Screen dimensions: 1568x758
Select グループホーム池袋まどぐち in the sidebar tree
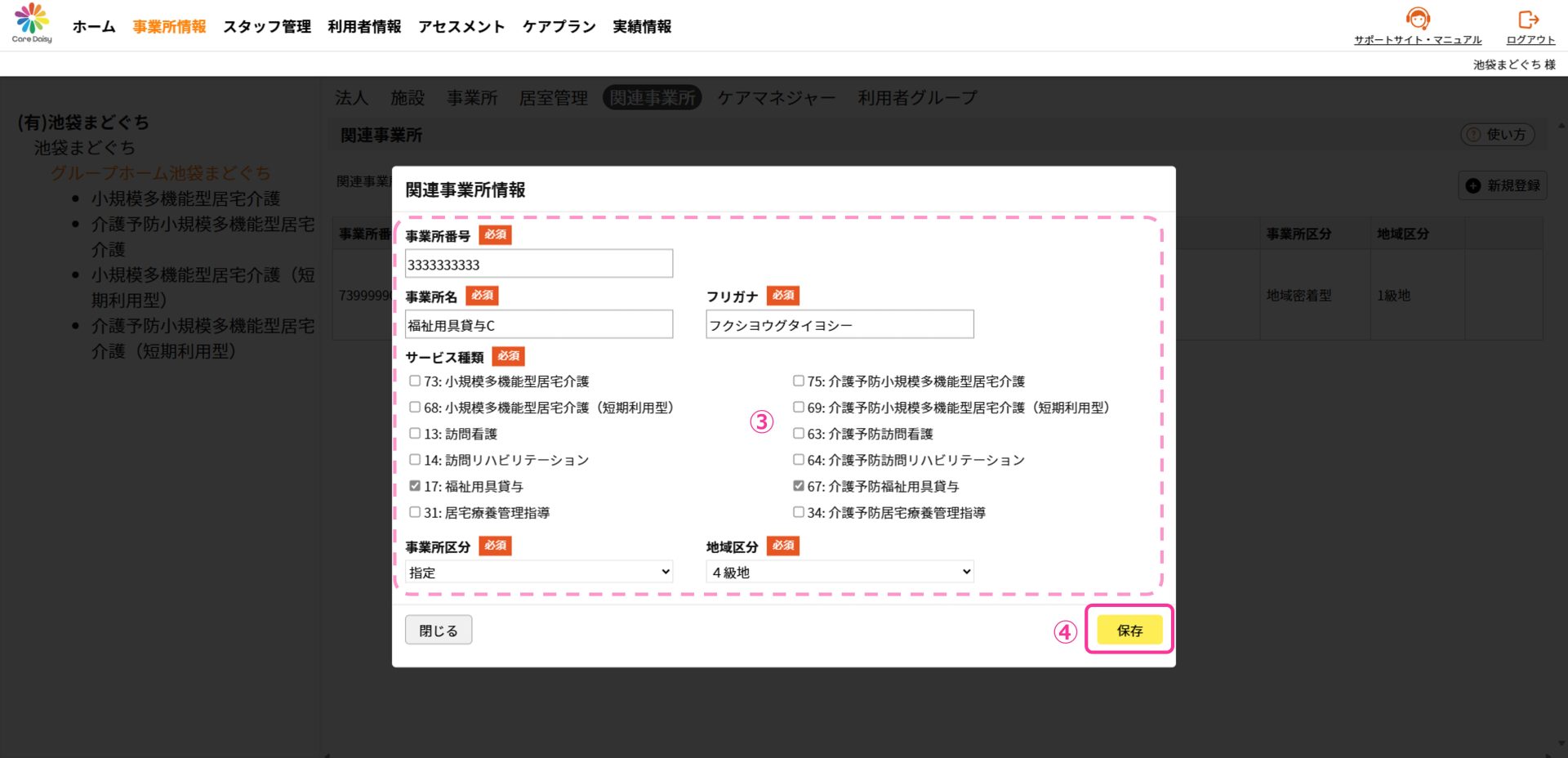click(x=160, y=173)
